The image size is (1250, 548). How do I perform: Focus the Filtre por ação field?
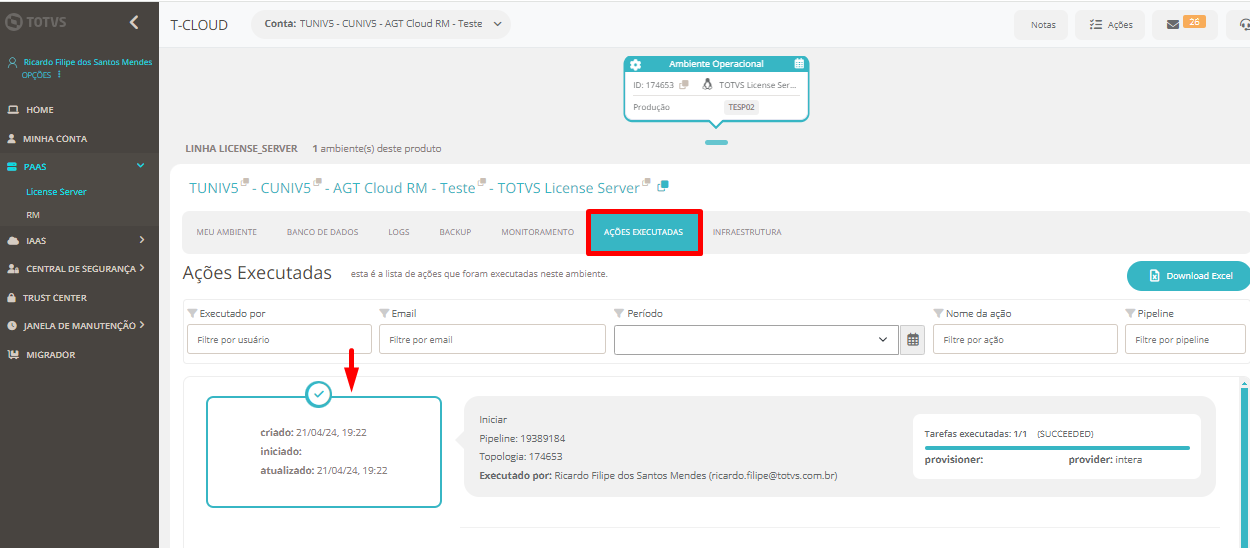1025,339
